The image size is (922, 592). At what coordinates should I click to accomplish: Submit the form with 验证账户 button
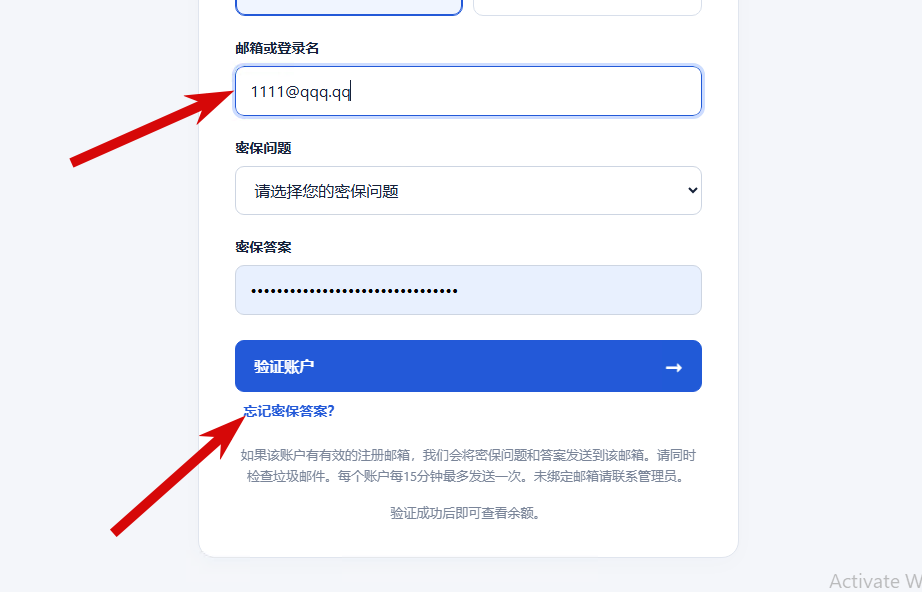tap(468, 366)
